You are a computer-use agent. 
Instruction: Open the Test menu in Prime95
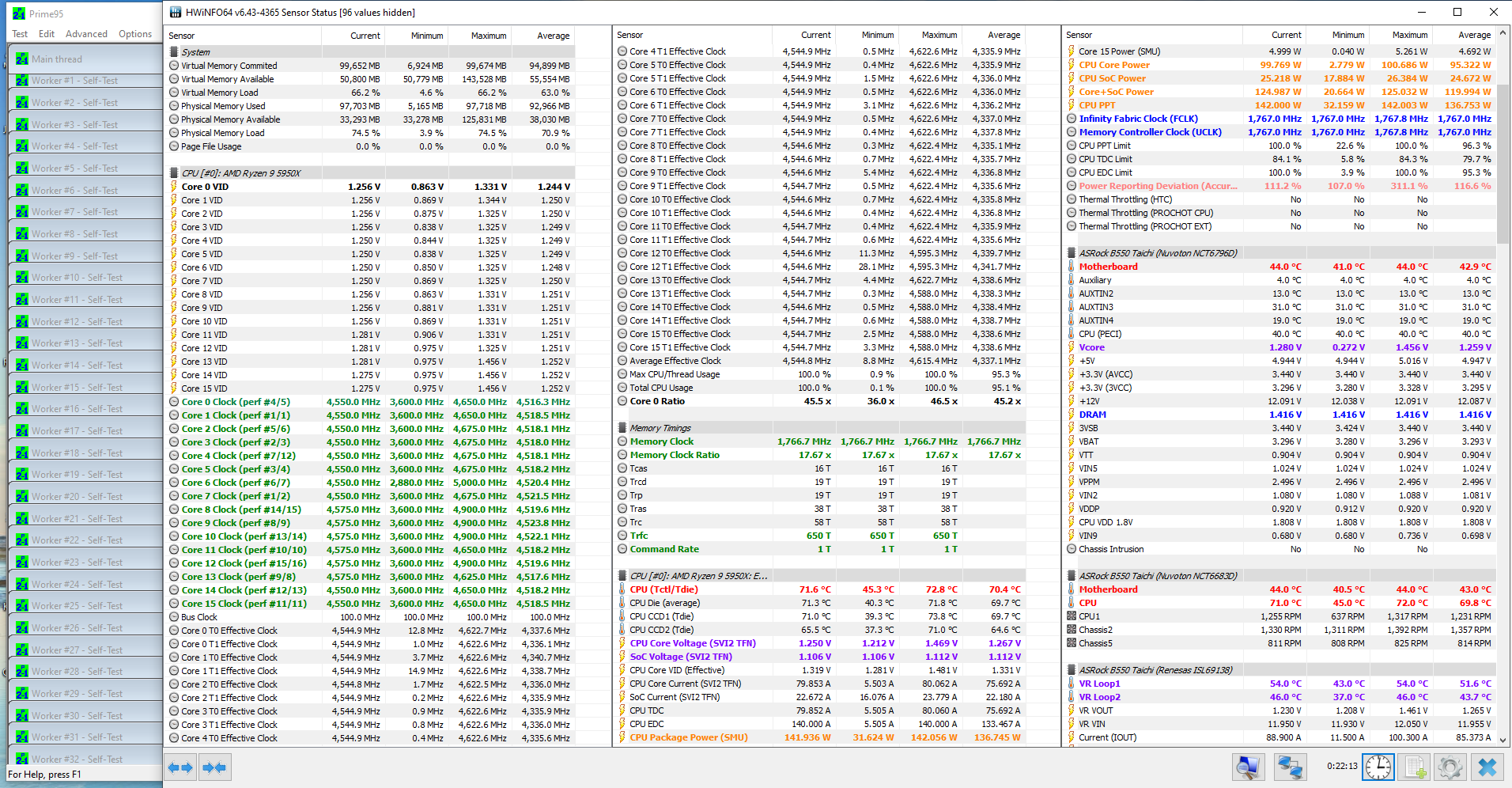(x=20, y=34)
